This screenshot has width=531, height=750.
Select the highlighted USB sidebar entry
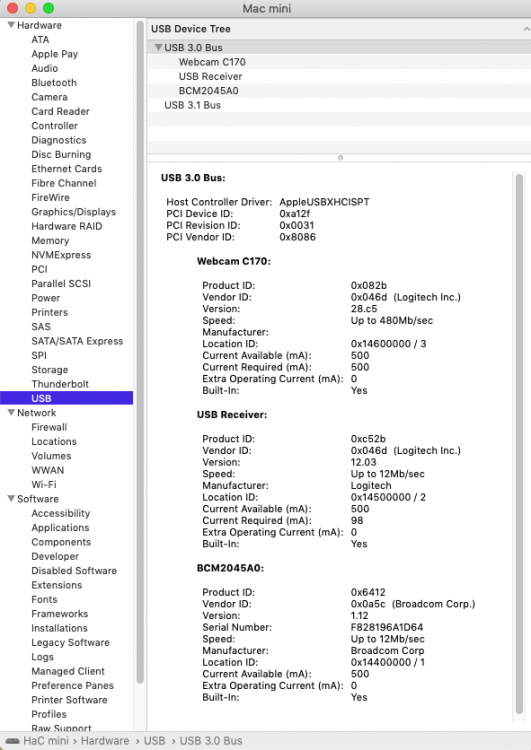tap(66, 398)
